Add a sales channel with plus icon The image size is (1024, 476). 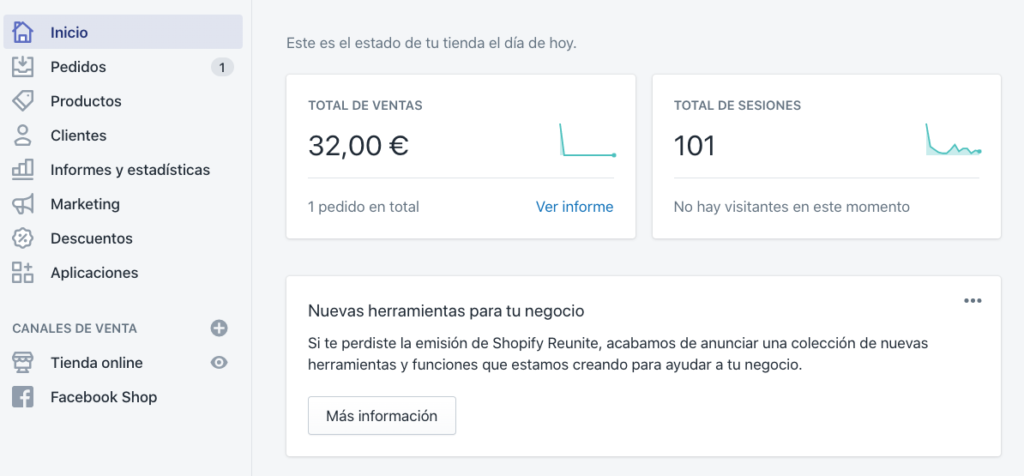coord(219,328)
